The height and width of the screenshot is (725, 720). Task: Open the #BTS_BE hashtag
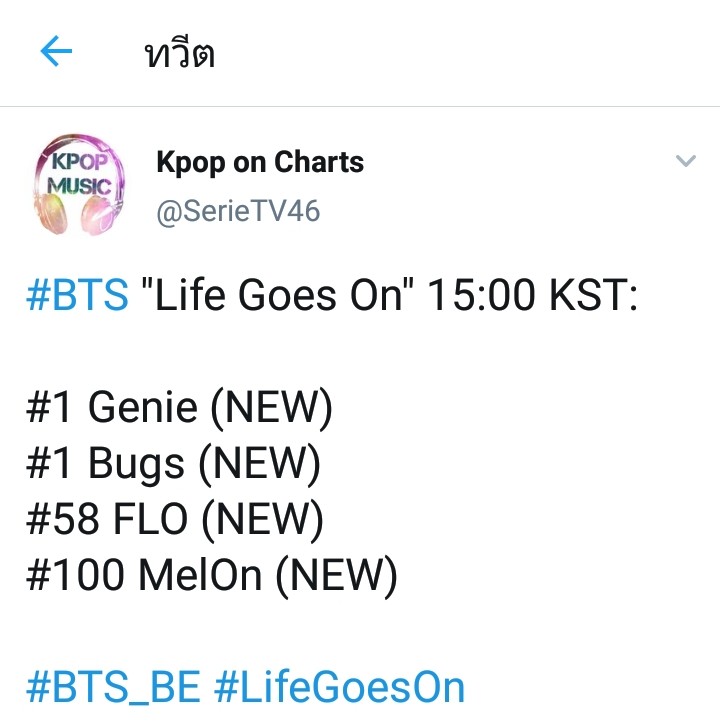113,687
